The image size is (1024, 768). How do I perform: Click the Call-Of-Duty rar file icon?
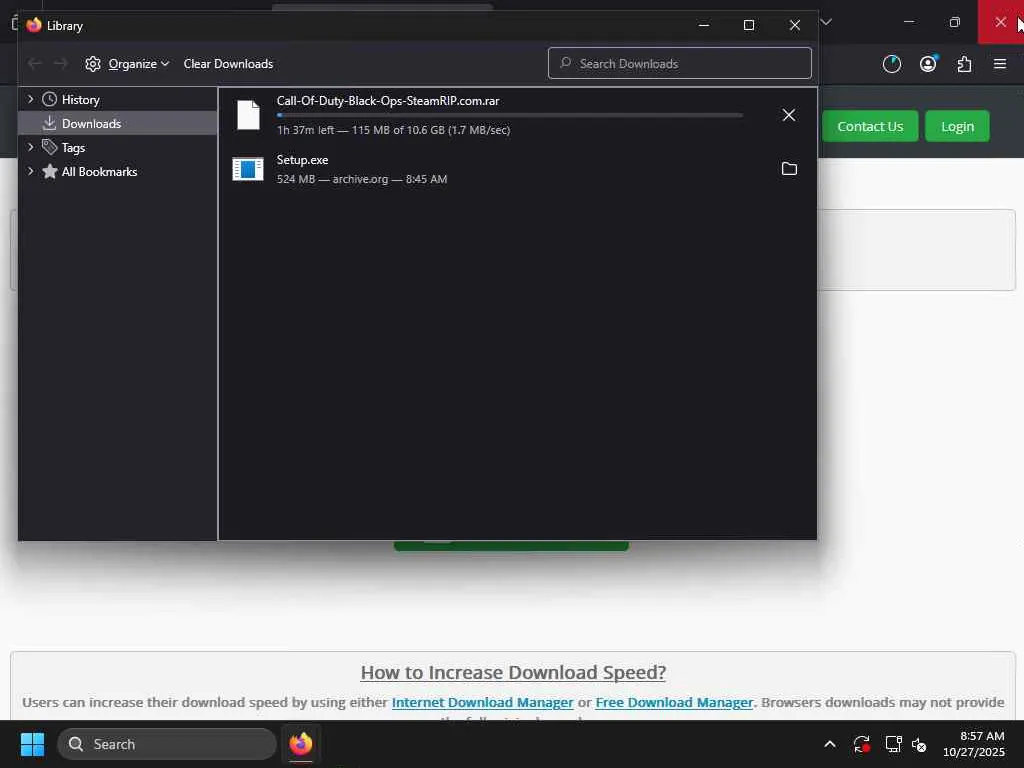(x=248, y=115)
